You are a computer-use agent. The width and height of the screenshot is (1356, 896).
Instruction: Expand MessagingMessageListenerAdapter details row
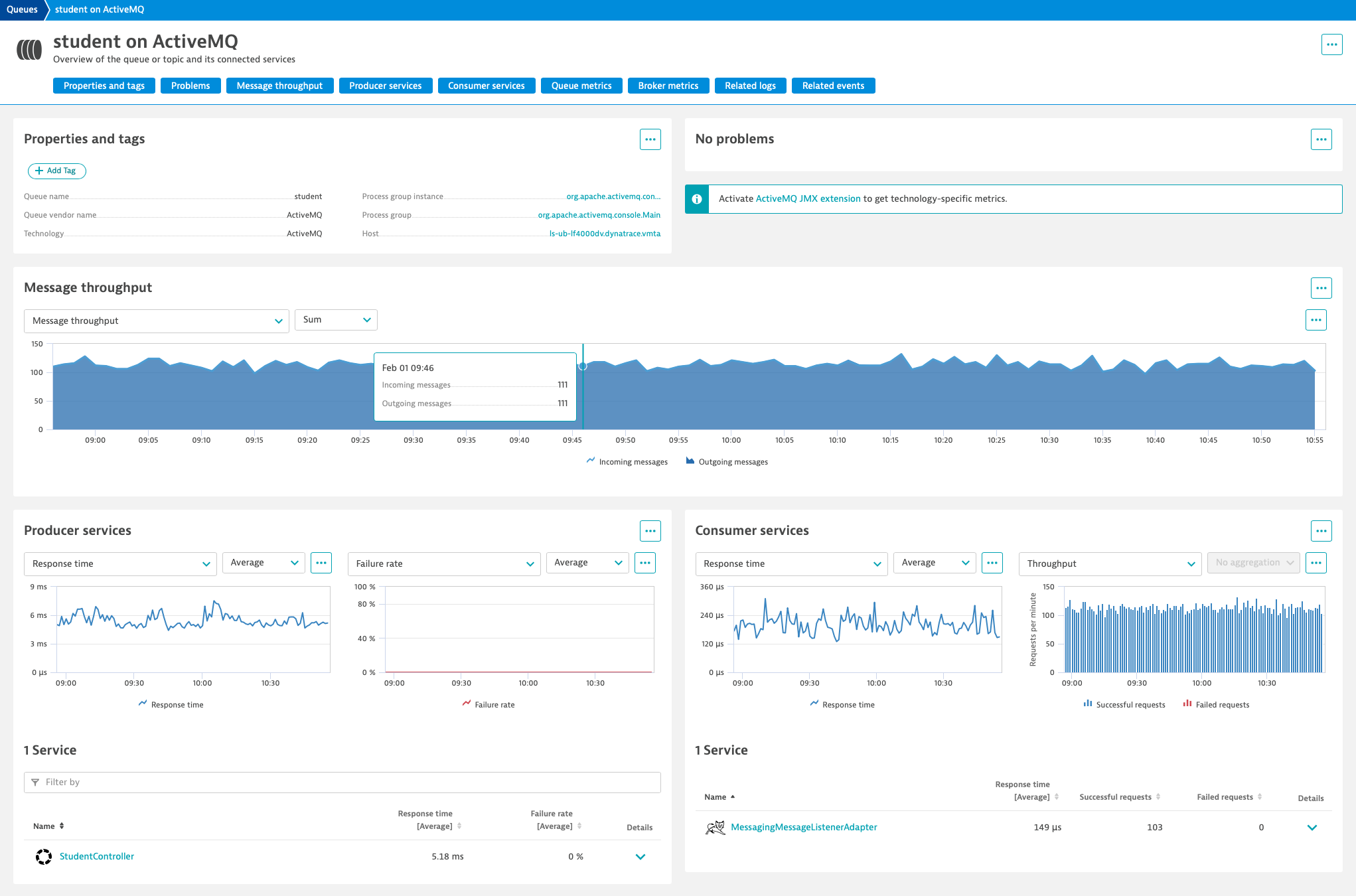(1312, 828)
